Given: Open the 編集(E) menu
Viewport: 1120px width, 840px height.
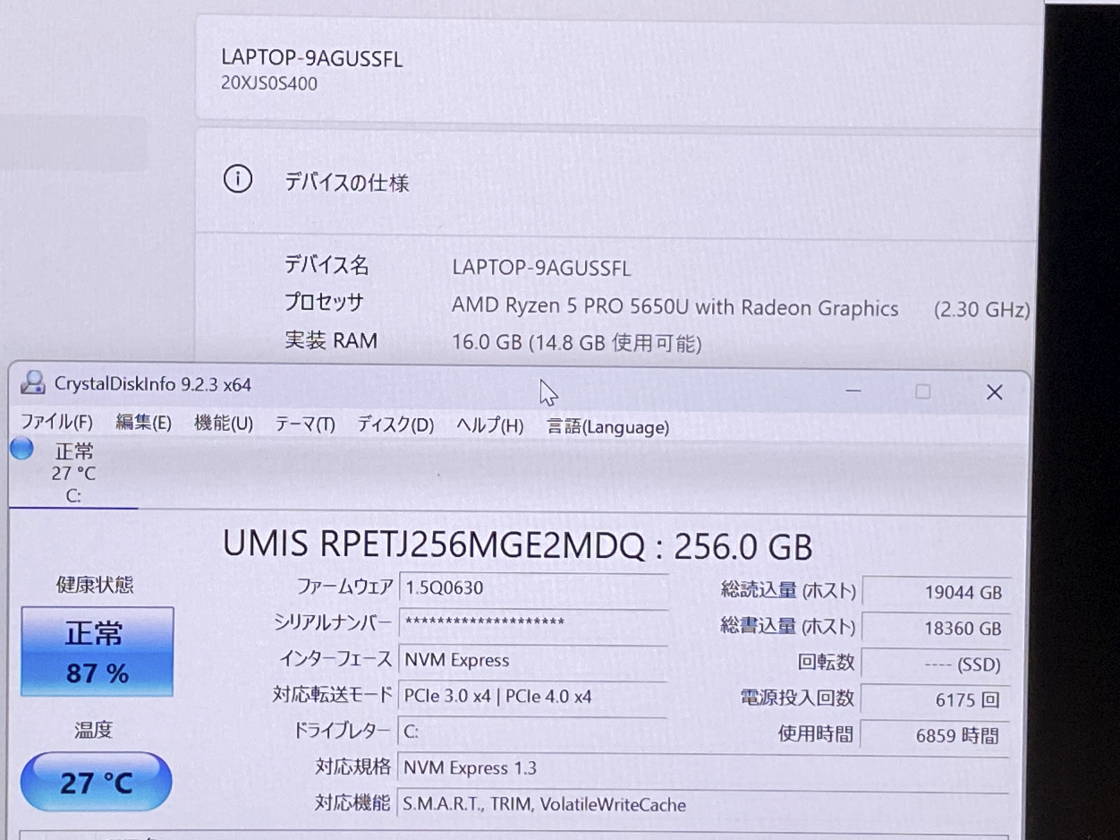Looking at the screenshot, I should point(144,423).
